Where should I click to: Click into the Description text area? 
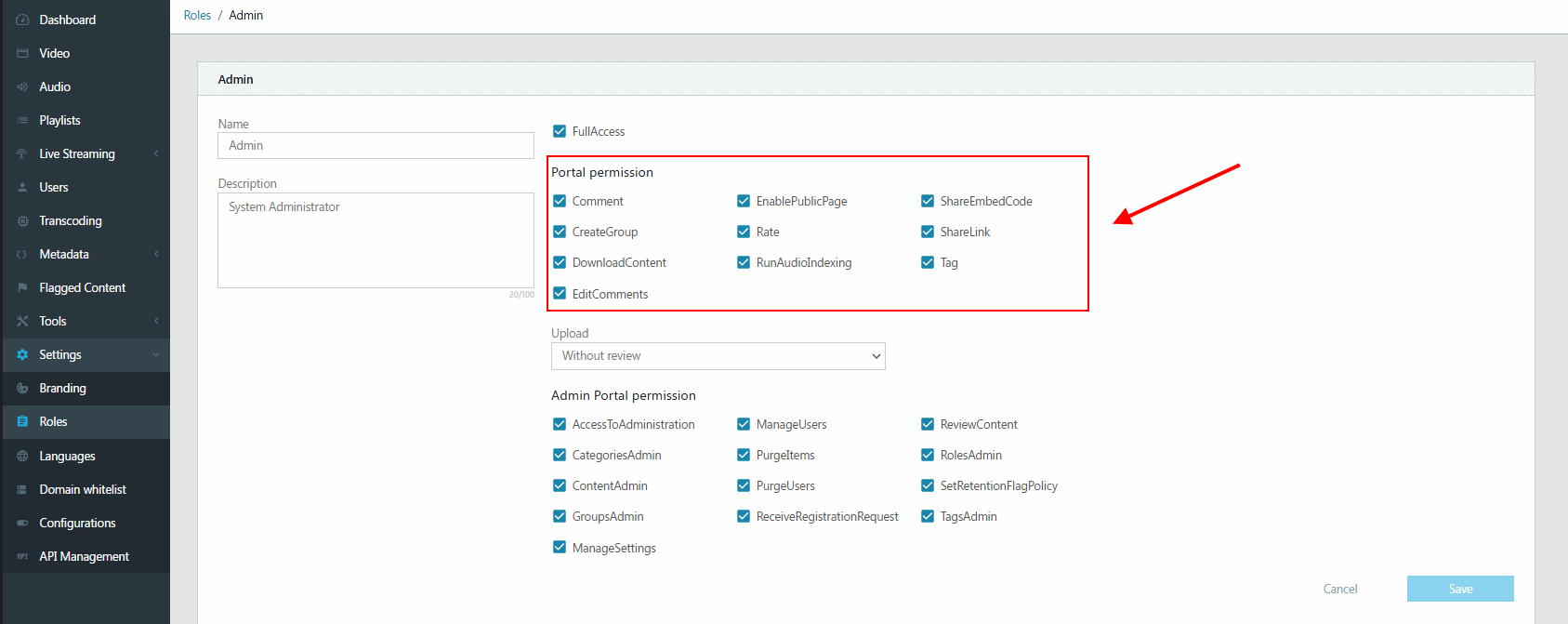376,240
